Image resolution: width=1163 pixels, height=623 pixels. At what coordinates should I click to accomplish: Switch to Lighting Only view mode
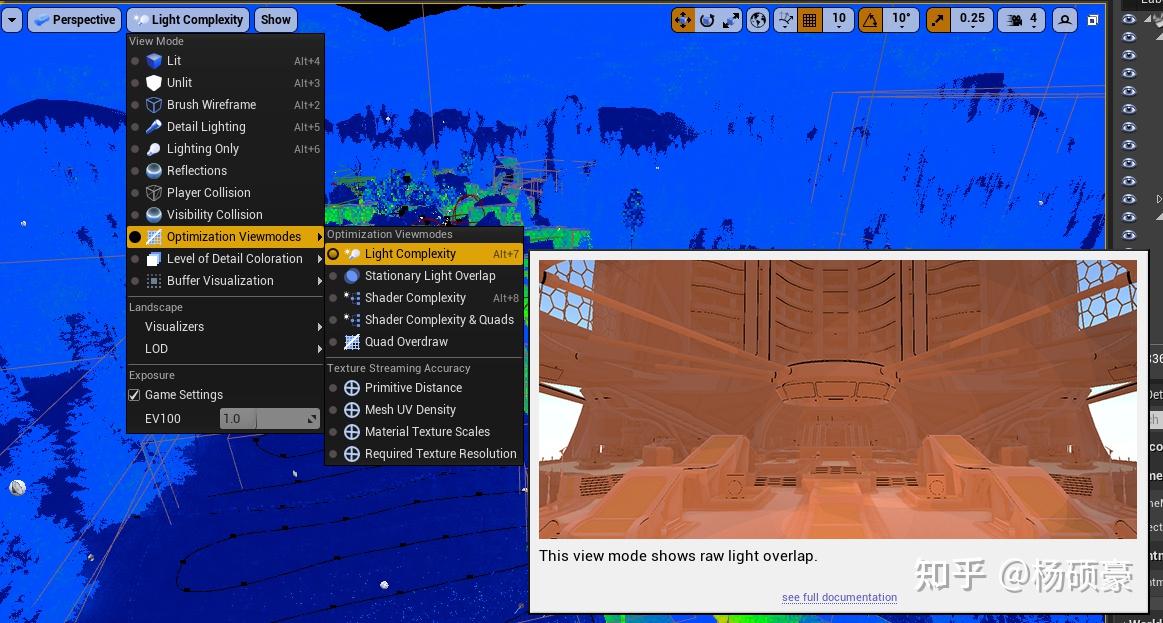tap(225, 148)
